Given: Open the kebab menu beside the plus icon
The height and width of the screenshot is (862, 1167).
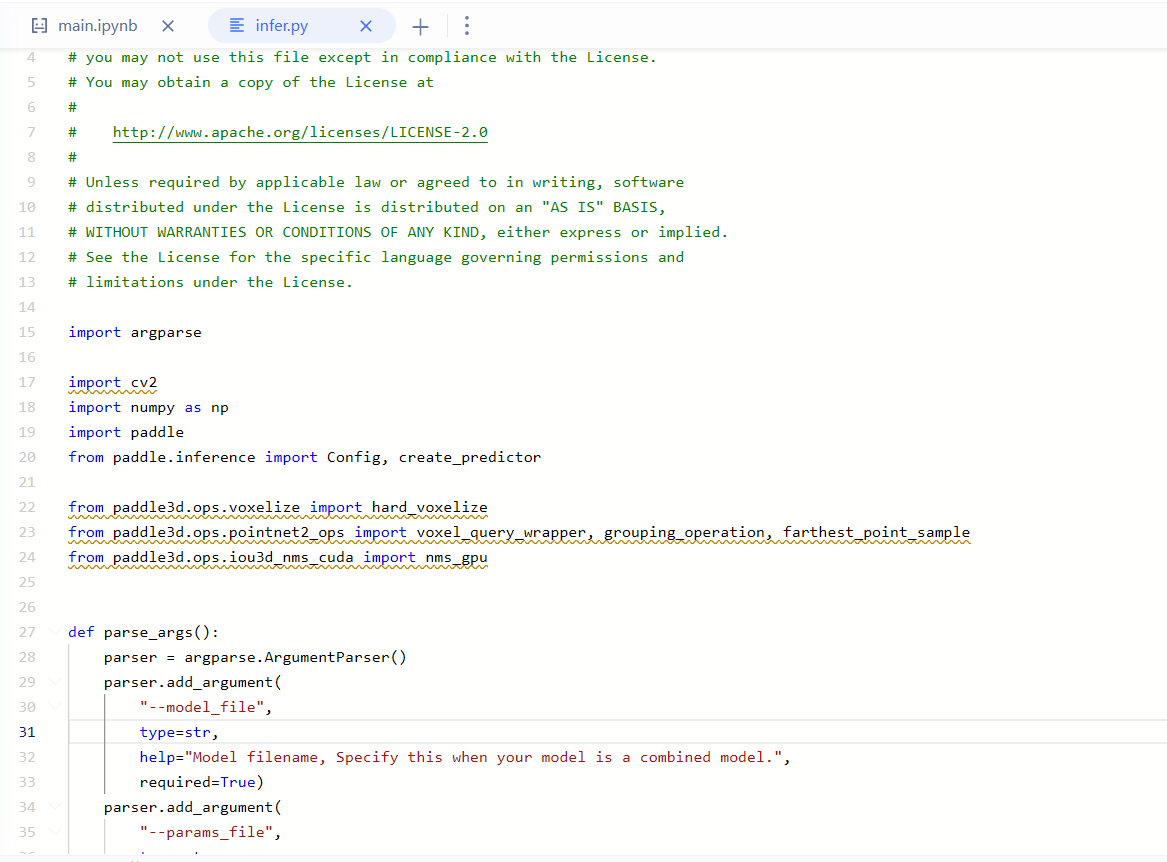Looking at the screenshot, I should point(467,26).
